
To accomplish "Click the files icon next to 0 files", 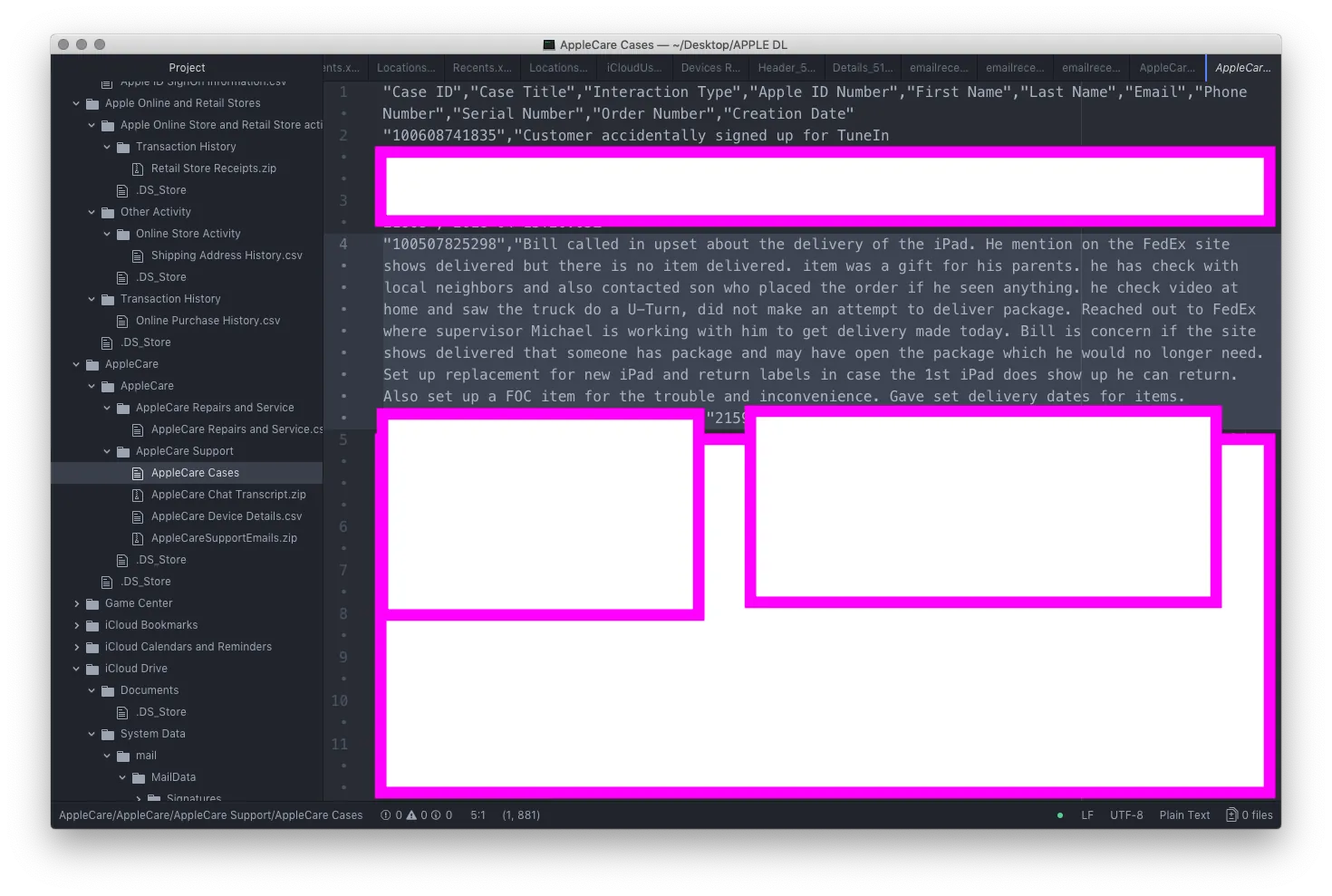I will (x=1231, y=815).
